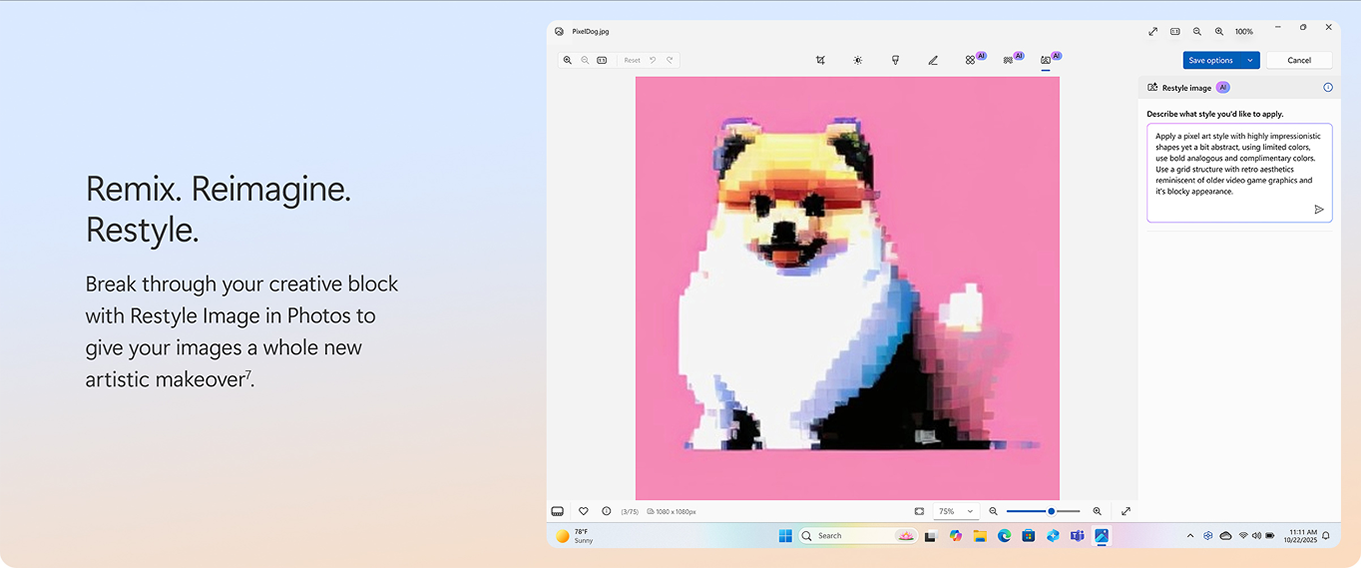Select the Crop tool in the editor toolbar

pos(820,60)
